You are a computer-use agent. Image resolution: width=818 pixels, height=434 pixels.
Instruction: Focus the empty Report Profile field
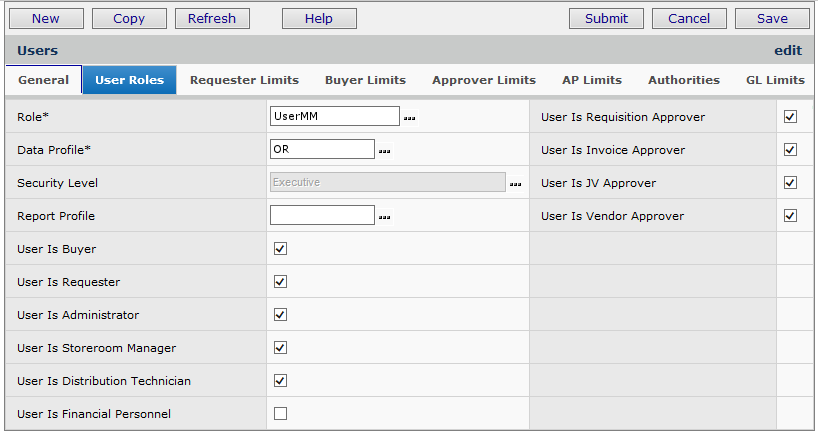pyautogui.click(x=321, y=215)
